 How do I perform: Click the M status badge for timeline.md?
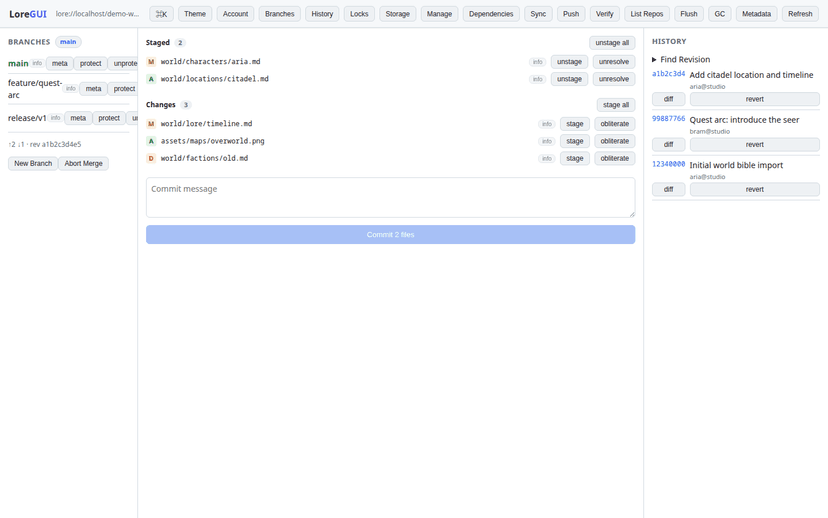[151, 124]
